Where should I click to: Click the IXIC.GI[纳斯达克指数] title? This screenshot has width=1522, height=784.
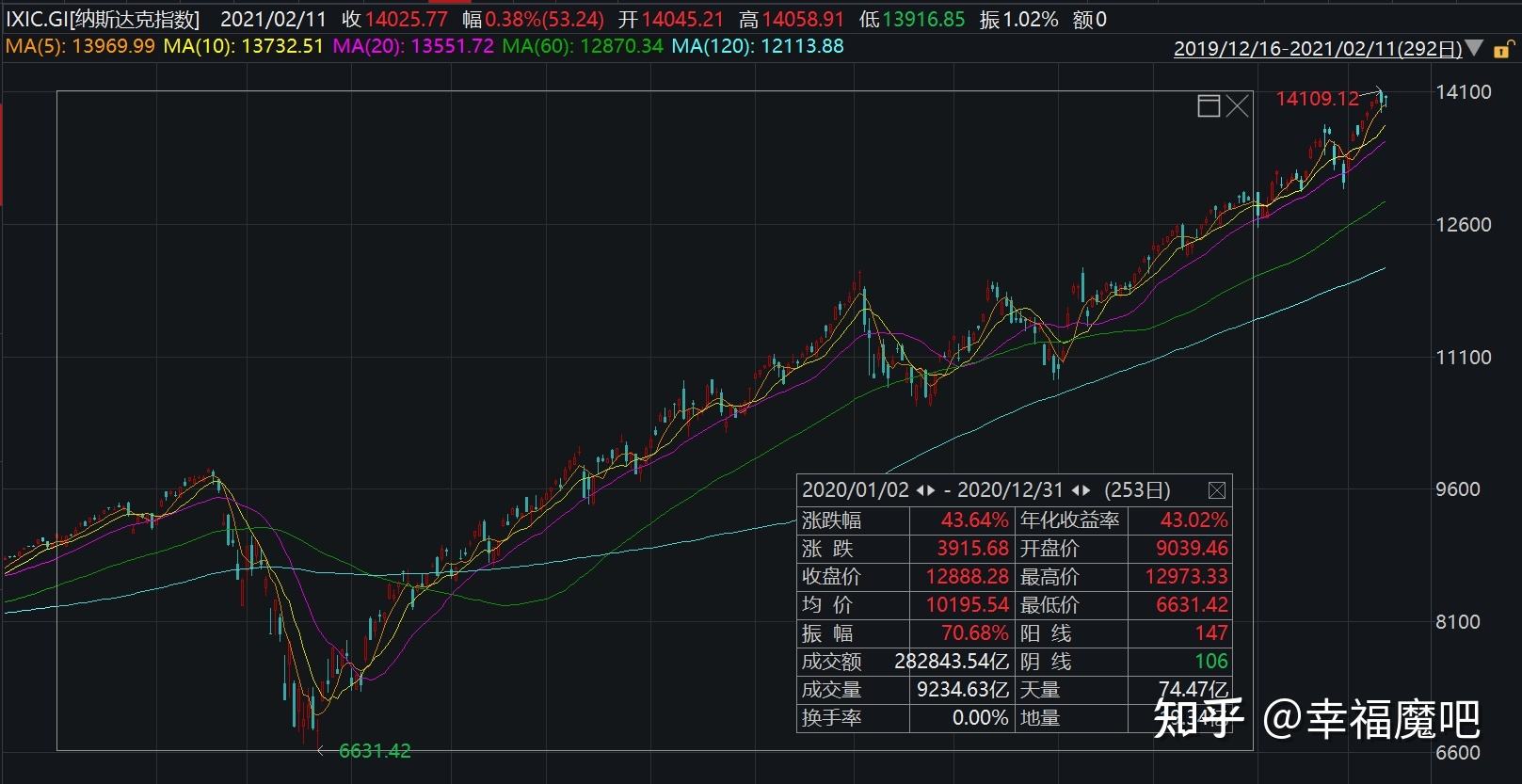(103, 19)
